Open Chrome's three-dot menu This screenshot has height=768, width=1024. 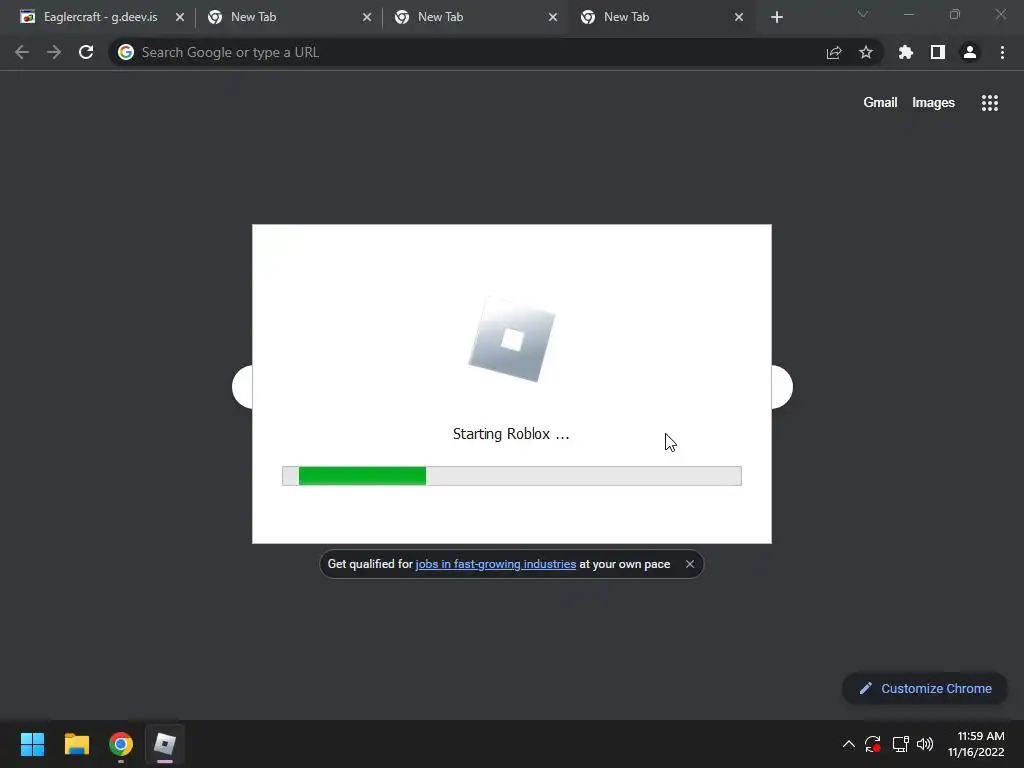(1002, 52)
